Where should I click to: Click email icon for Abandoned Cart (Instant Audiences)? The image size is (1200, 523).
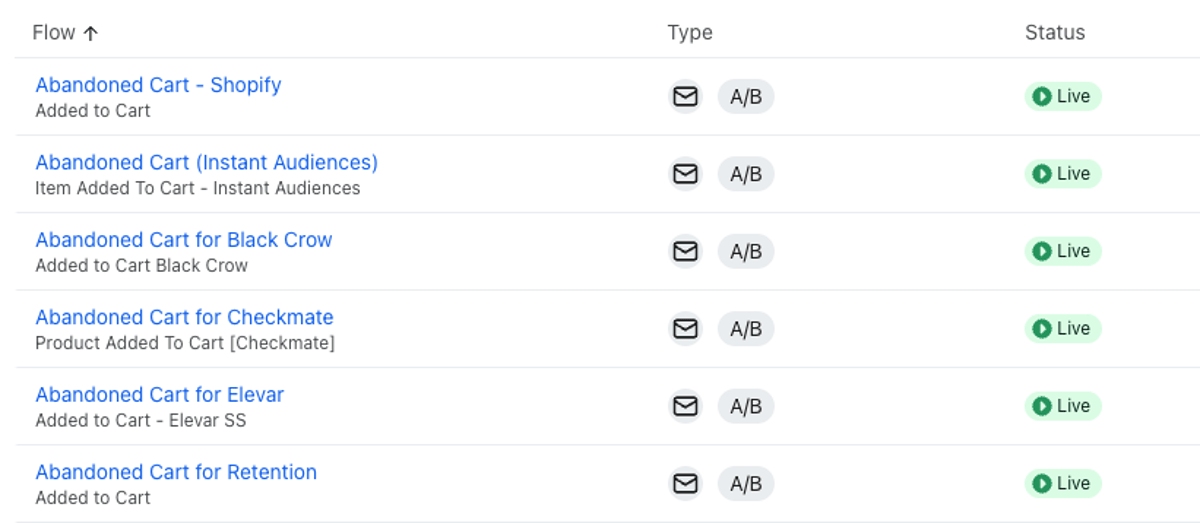[x=685, y=174]
